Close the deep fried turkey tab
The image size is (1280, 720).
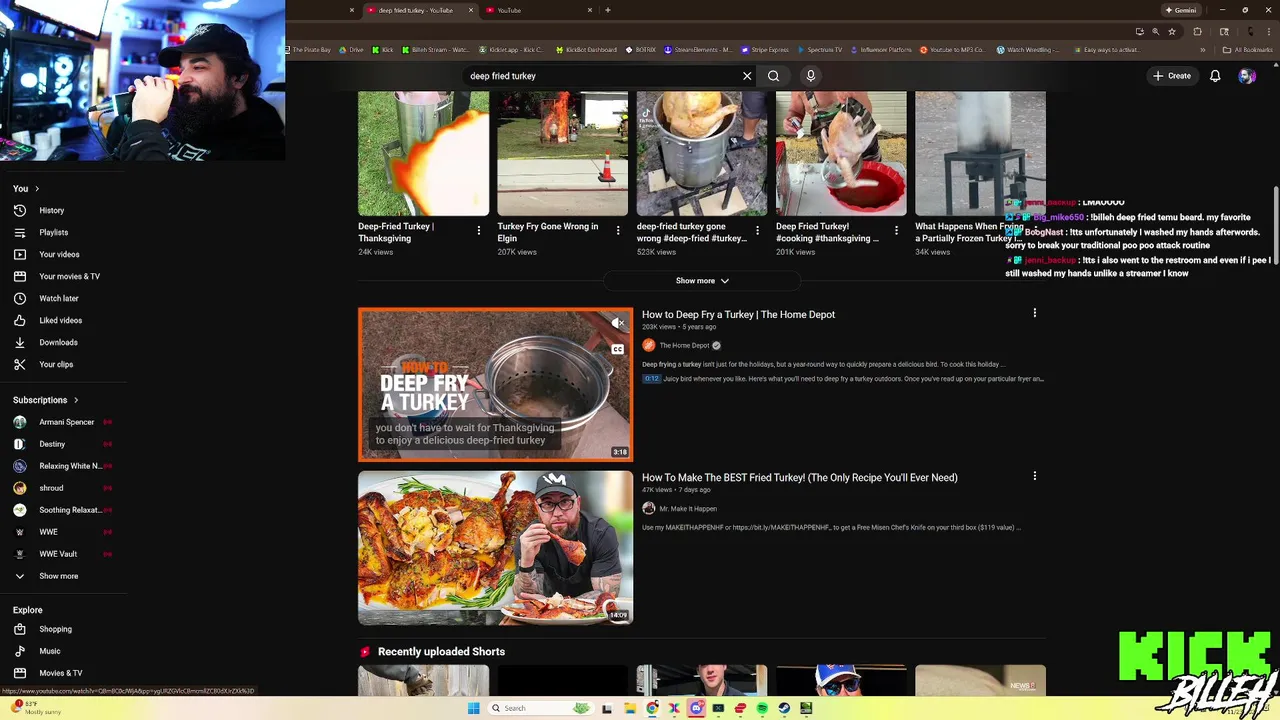471,10
